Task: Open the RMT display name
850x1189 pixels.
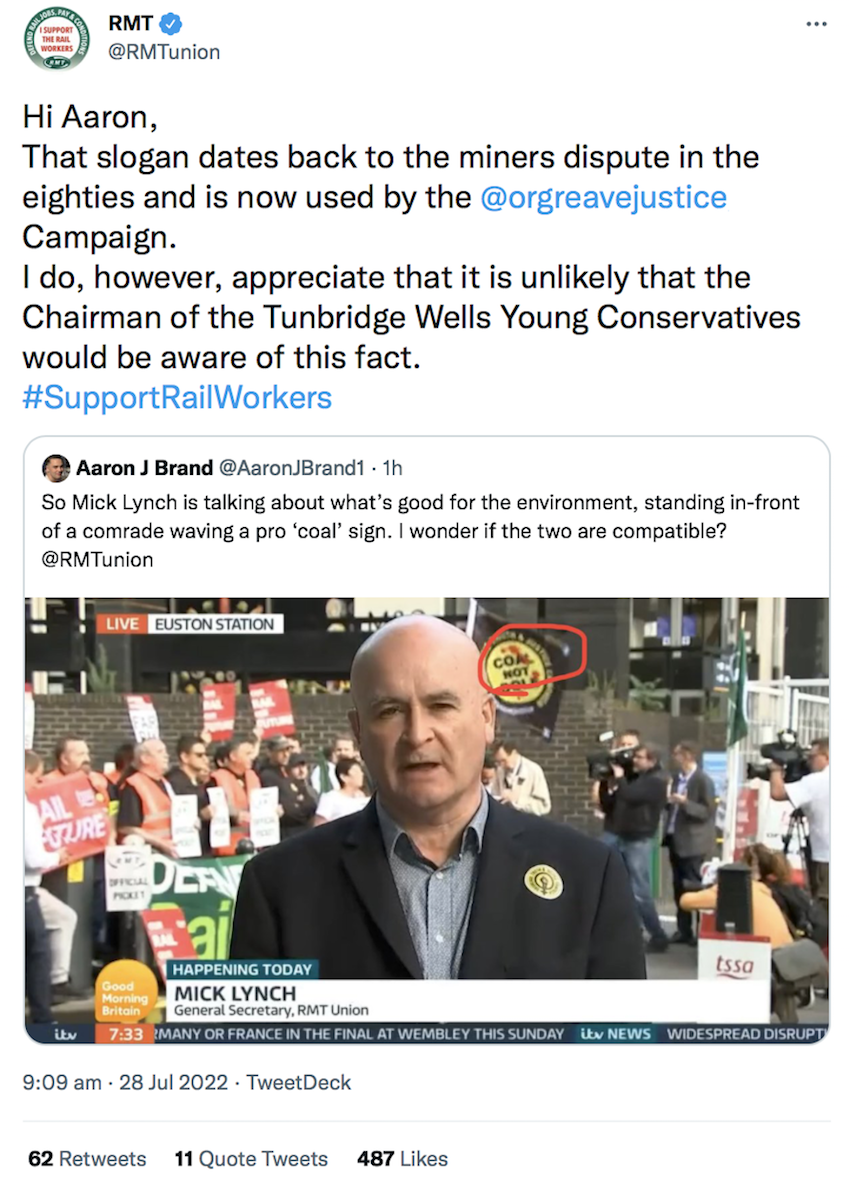Action: point(130,24)
